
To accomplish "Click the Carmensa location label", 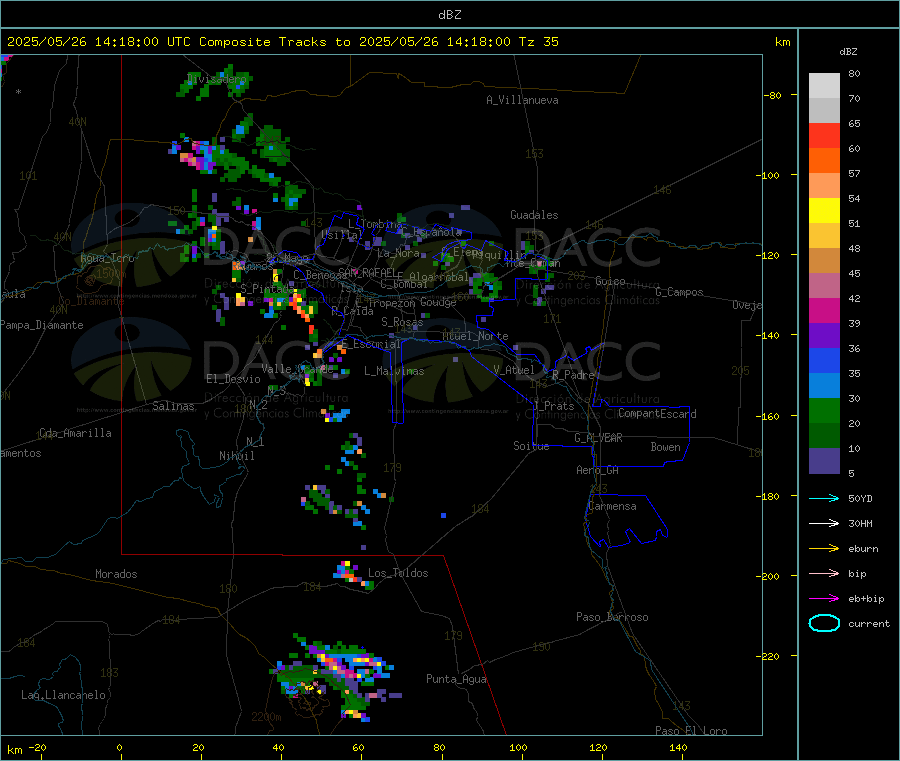I will coord(612,506).
